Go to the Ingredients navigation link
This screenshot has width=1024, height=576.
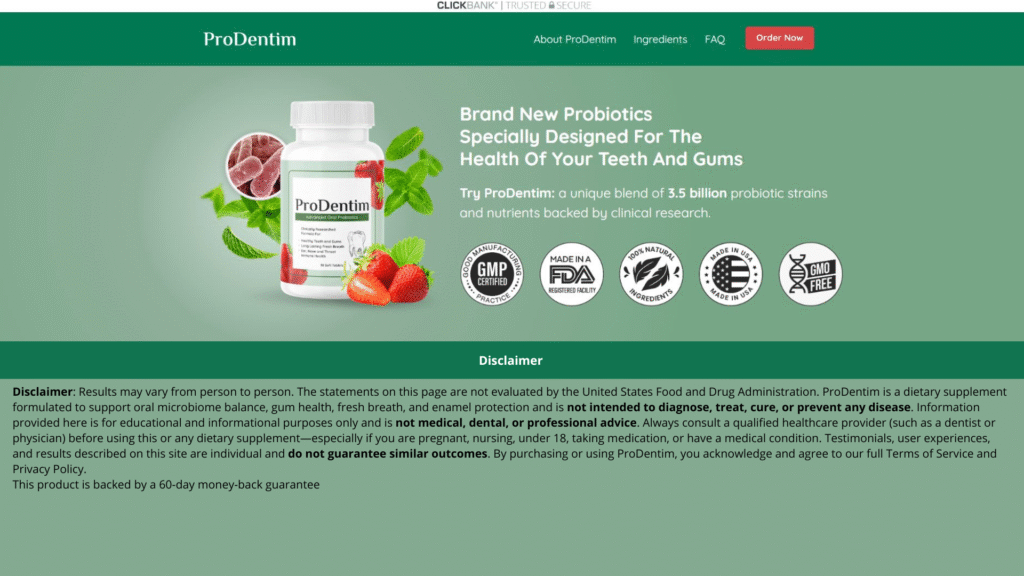(660, 39)
